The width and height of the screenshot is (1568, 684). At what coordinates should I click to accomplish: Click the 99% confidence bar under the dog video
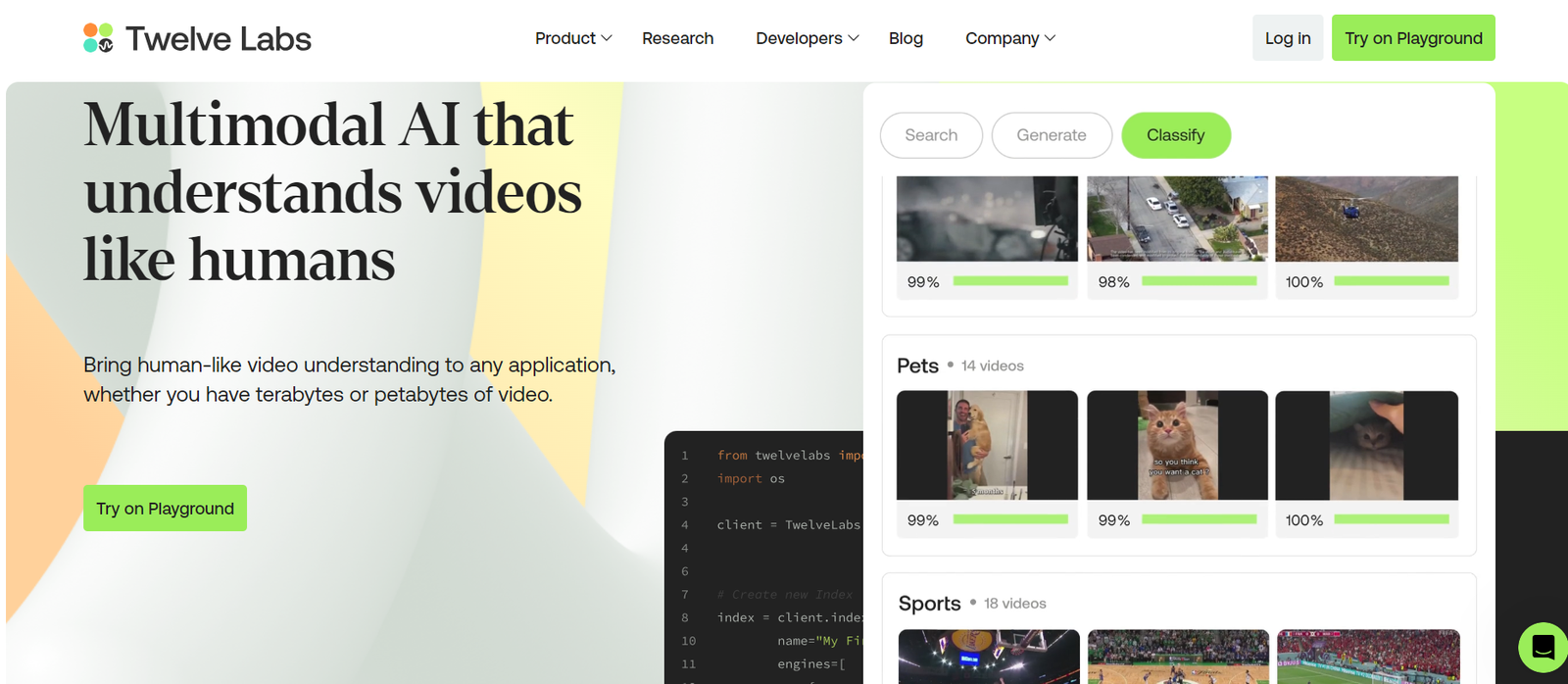tap(1009, 519)
